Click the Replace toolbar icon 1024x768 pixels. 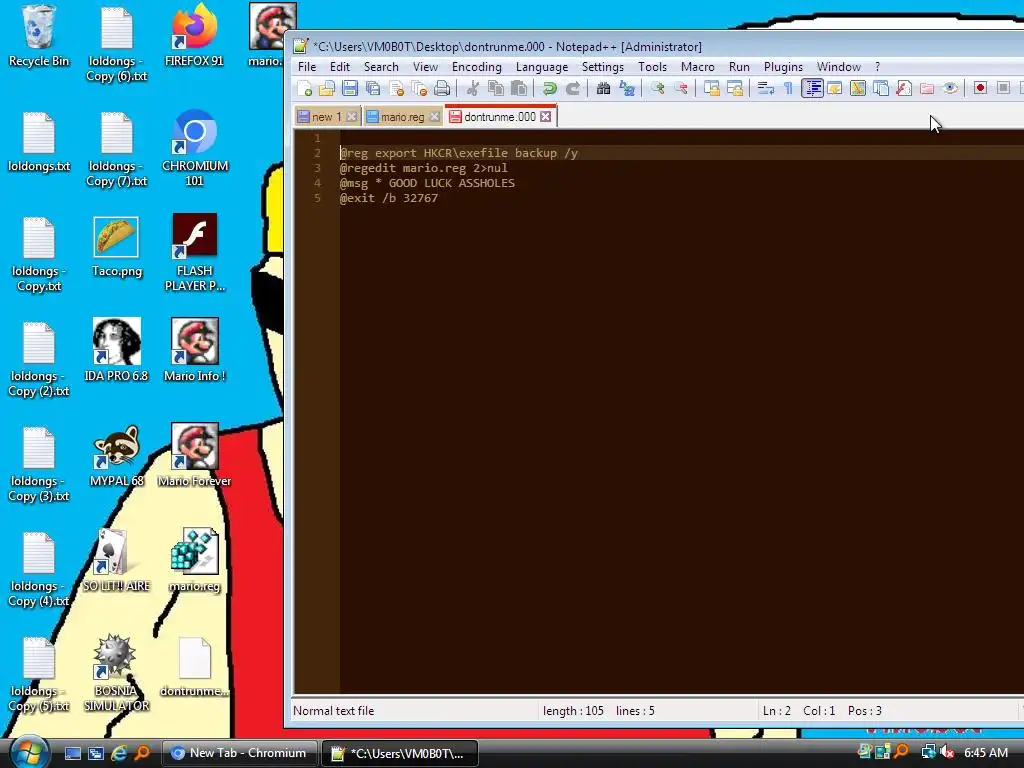click(627, 88)
